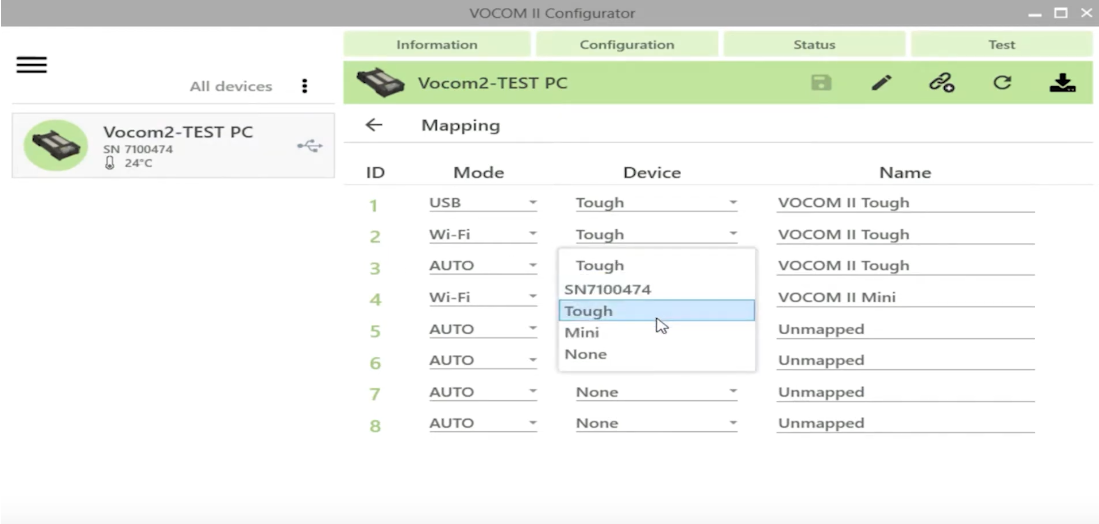Click the Device column header

point(652,172)
